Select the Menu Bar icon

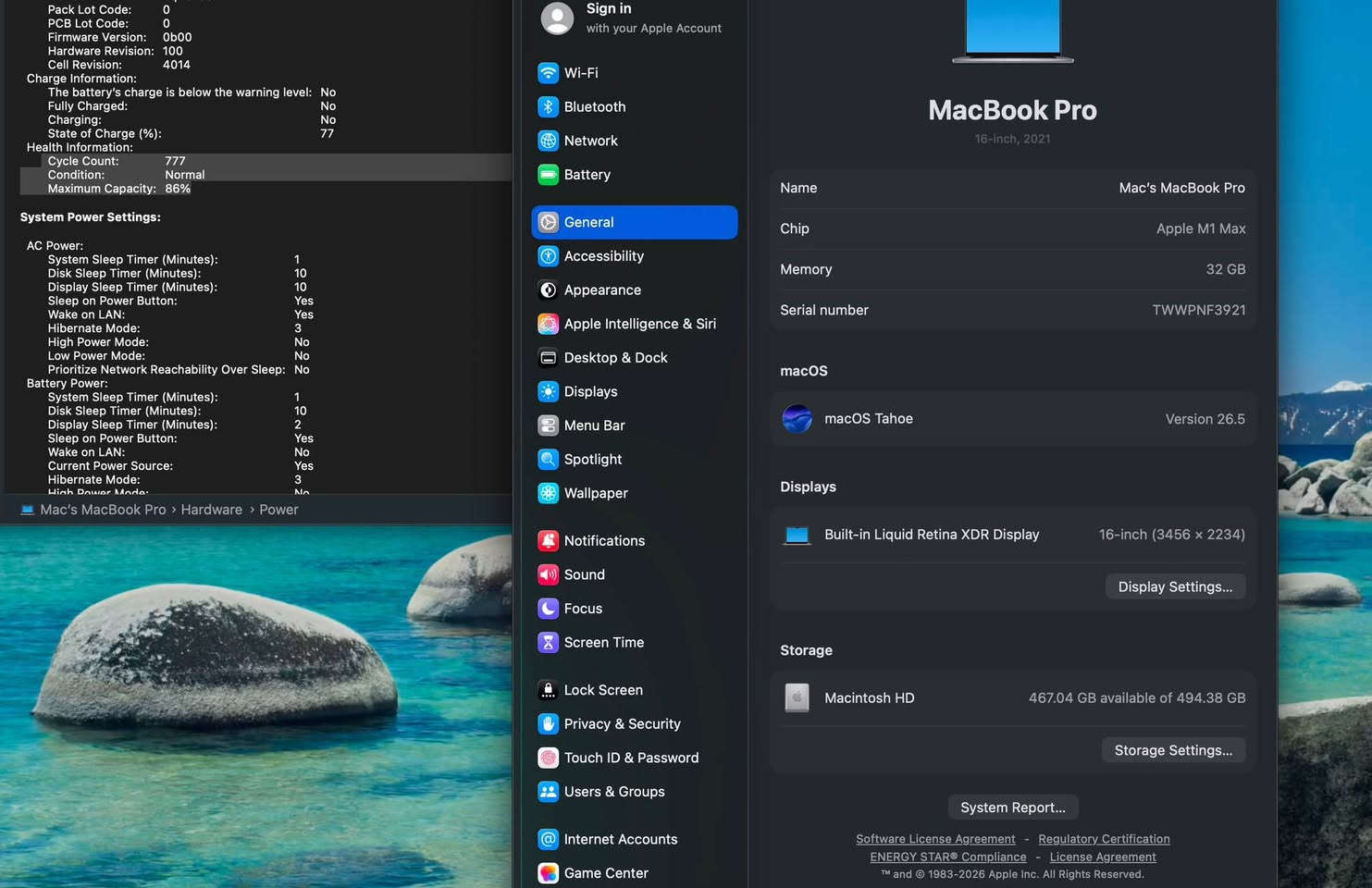548,425
